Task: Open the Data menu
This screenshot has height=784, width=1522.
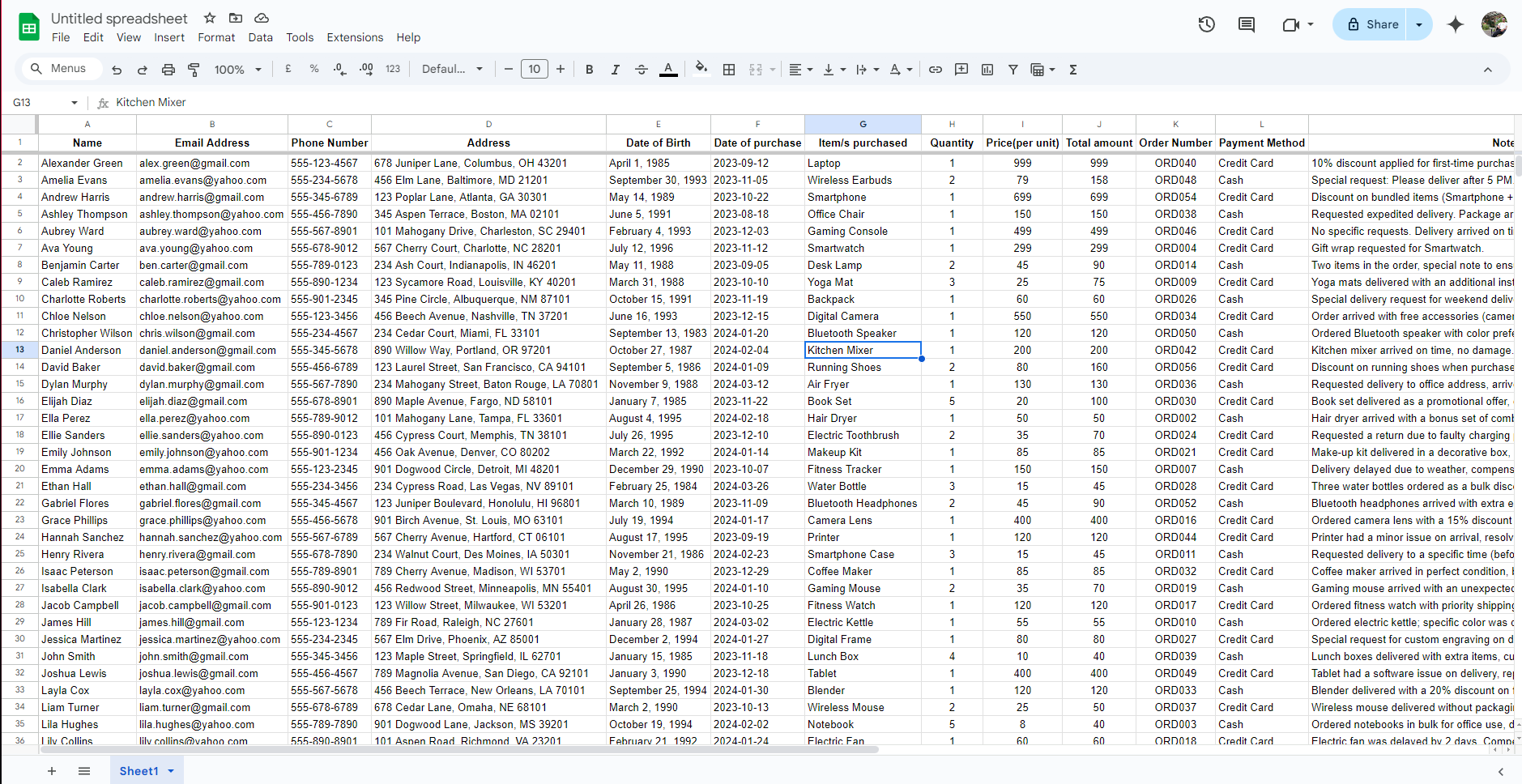Action: (x=260, y=37)
